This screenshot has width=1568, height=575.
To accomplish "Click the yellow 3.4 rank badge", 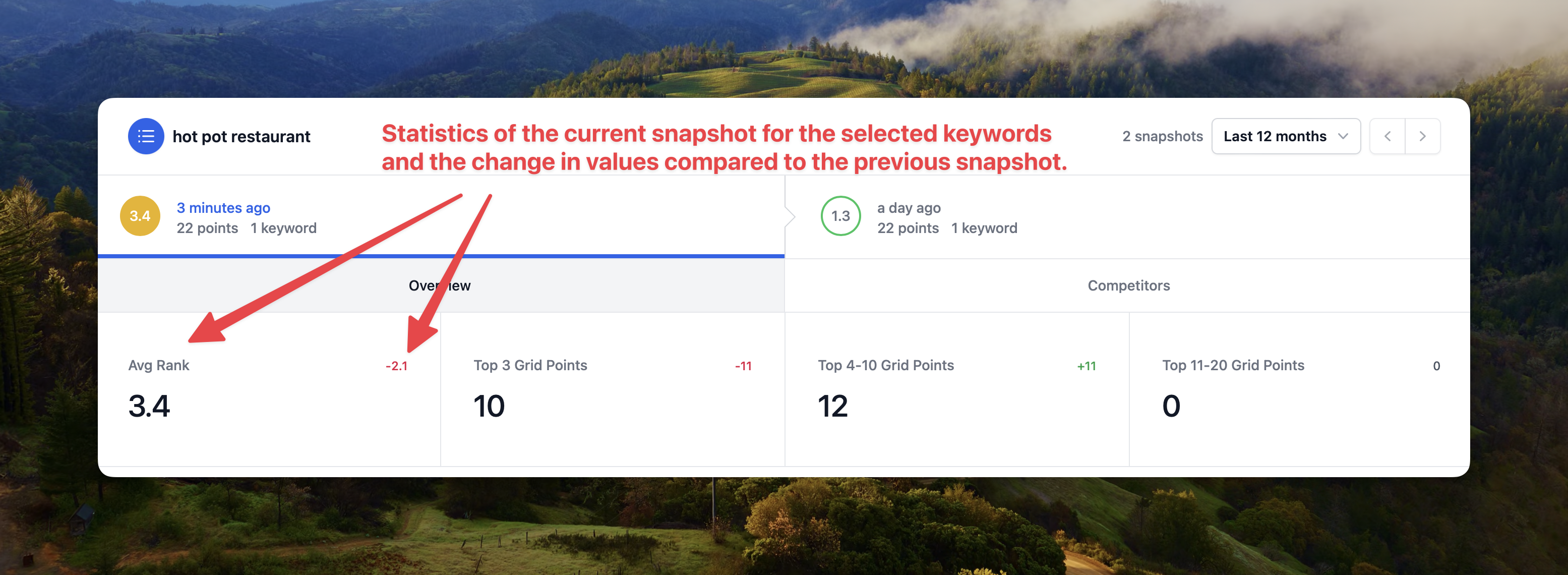I will [x=140, y=216].
